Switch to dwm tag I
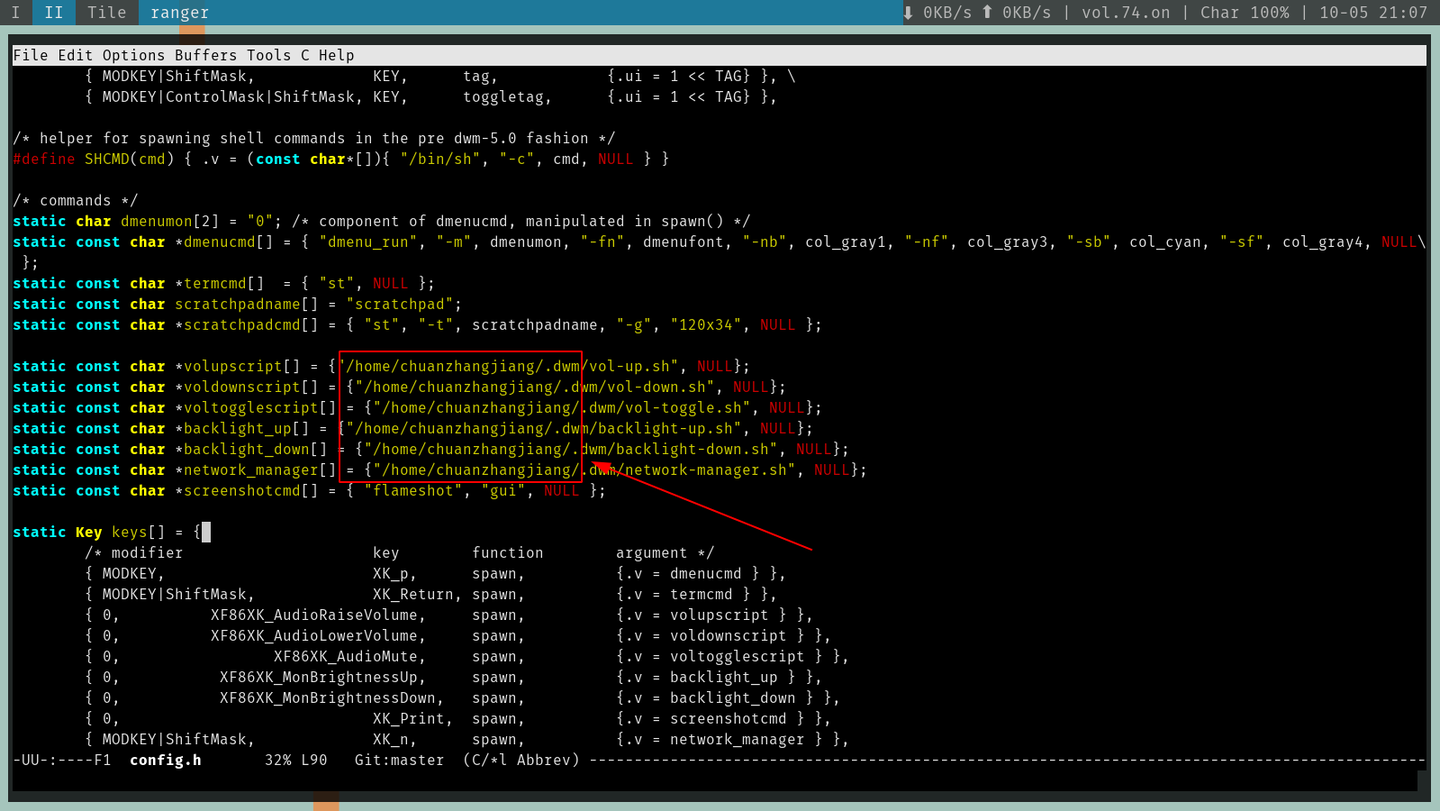This screenshot has height=811, width=1440. click(15, 13)
